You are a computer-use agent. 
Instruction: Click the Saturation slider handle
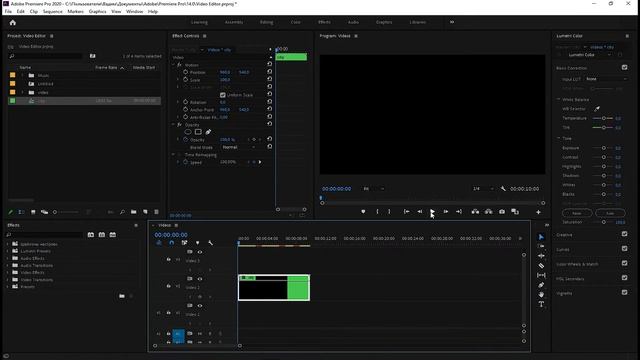604,222
